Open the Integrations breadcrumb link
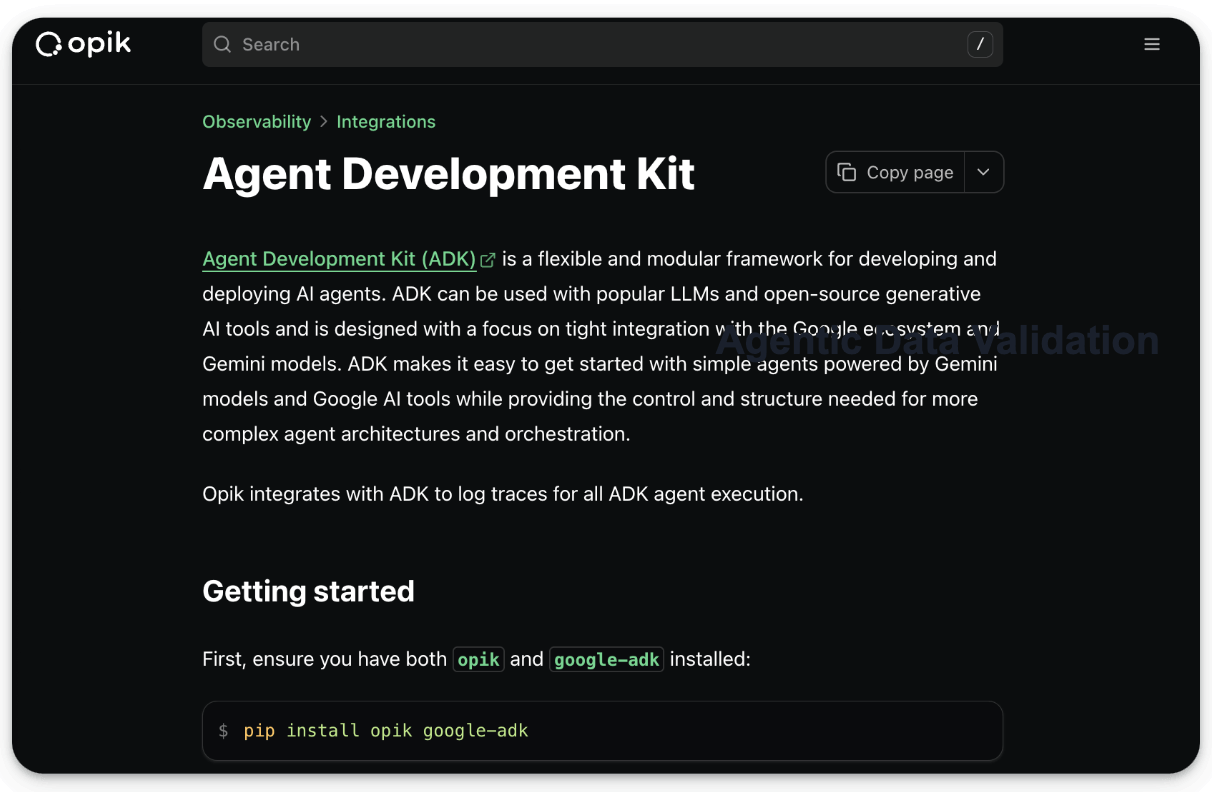 pos(386,122)
